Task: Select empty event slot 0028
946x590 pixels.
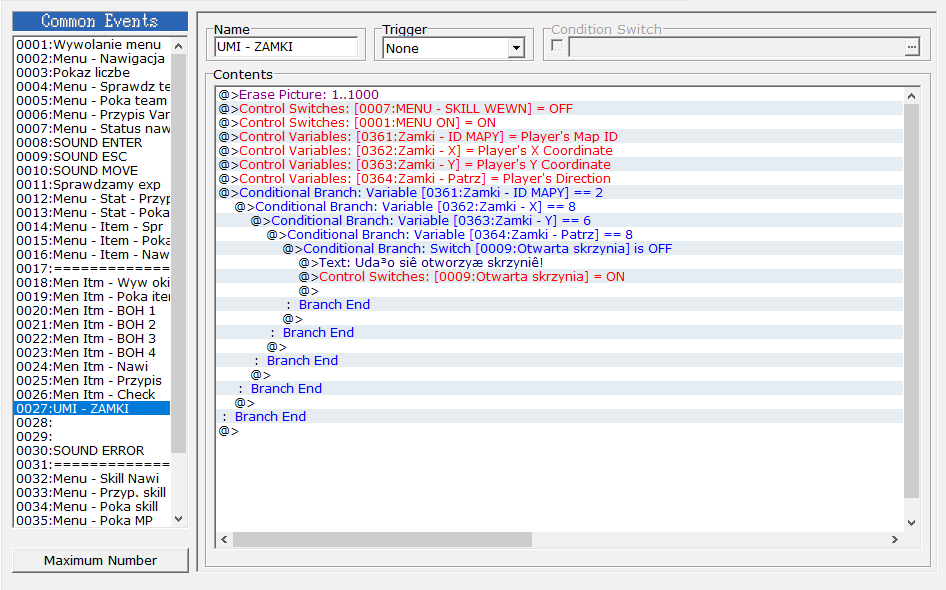Action: pyautogui.click(x=92, y=422)
